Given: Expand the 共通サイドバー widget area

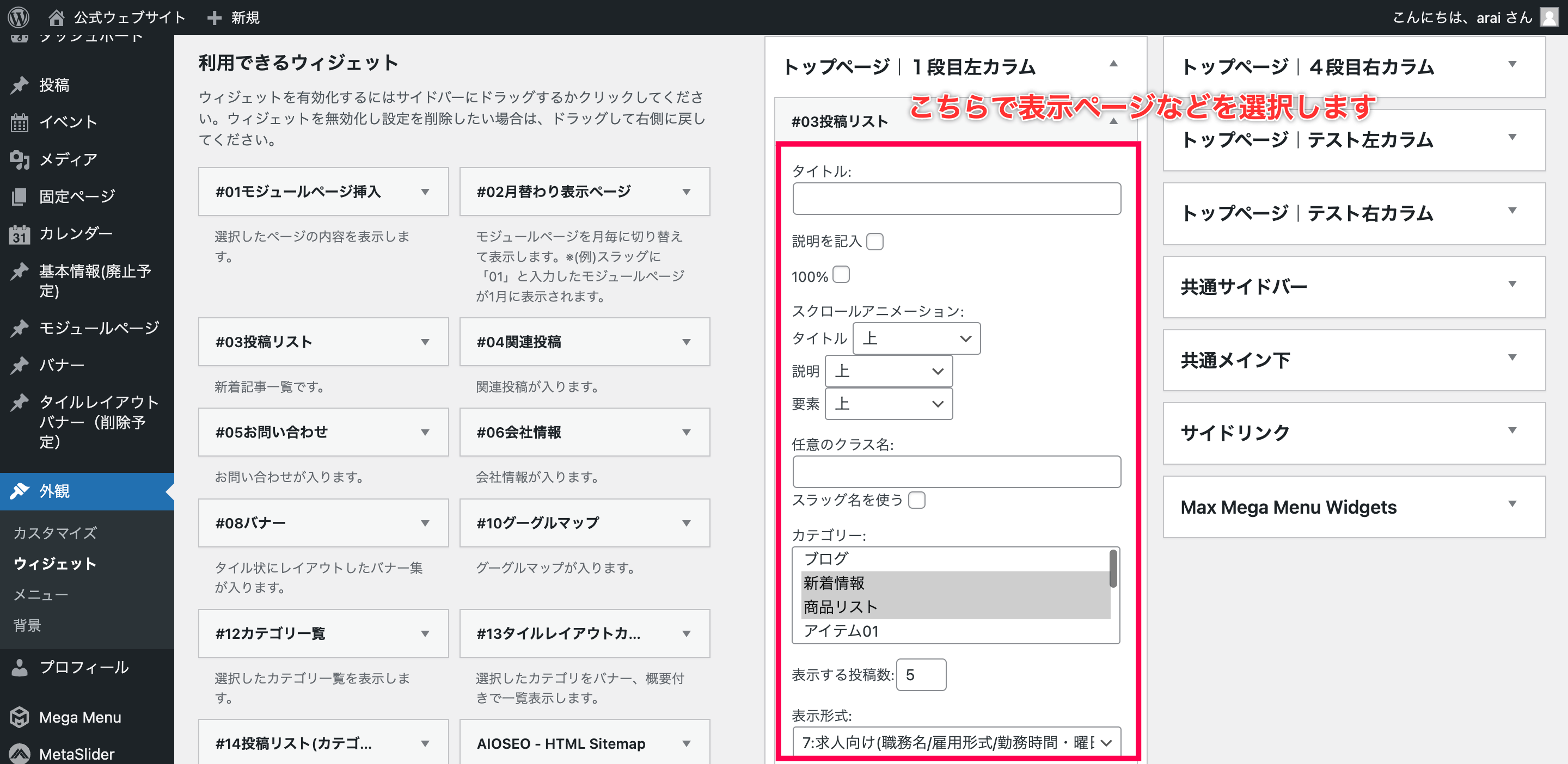Looking at the screenshot, I should (1512, 284).
